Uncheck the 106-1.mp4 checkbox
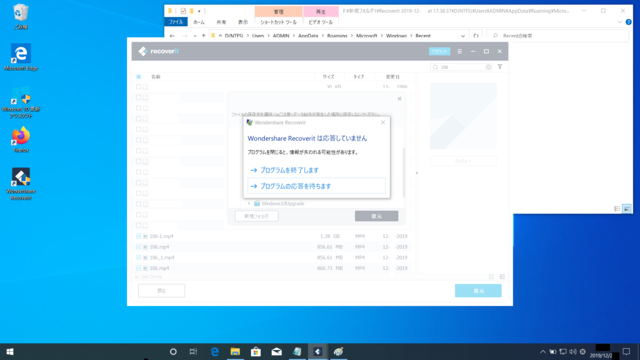The image size is (640, 360). click(x=139, y=236)
